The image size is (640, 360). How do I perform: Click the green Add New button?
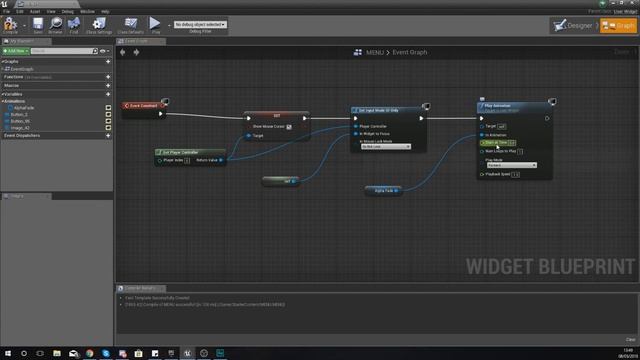tap(16, 51)
